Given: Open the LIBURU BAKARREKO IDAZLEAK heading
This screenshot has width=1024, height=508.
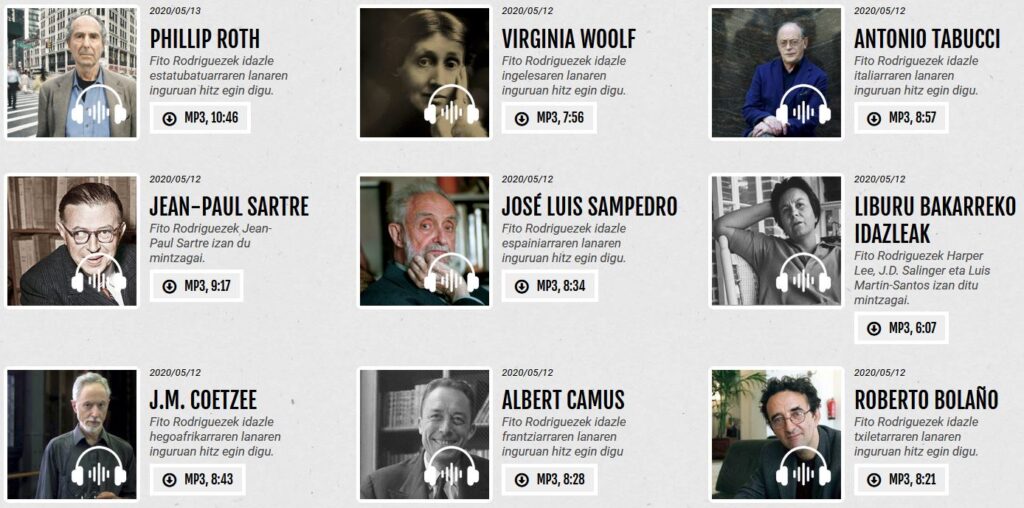Looking at the screenshot, I should pos(935,219).
